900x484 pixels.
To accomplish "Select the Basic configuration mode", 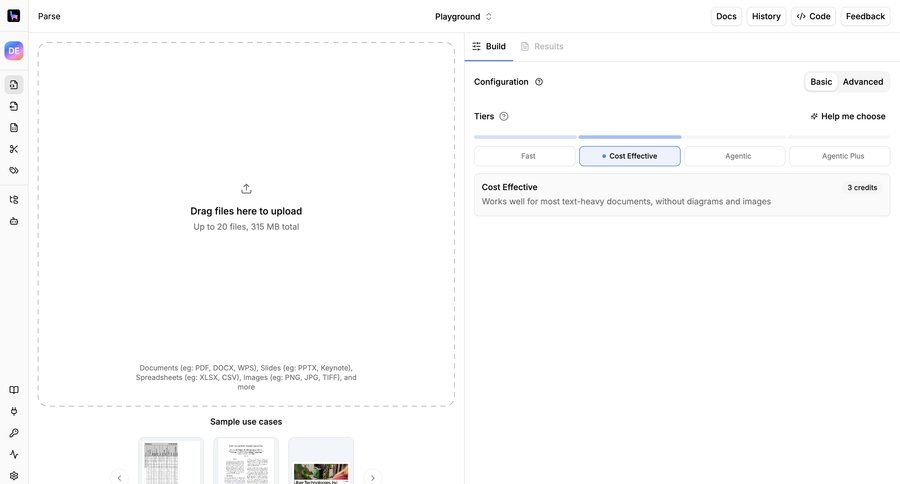I will [821, 82].
